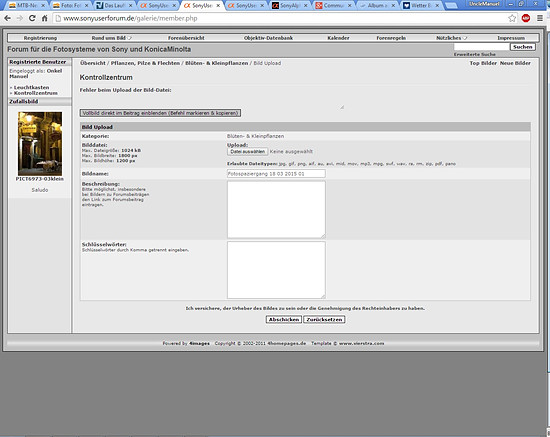Expand the Rund ums Bild menu
The height and width of the screenshot is (437, 550).
click(x=112, y=38)
